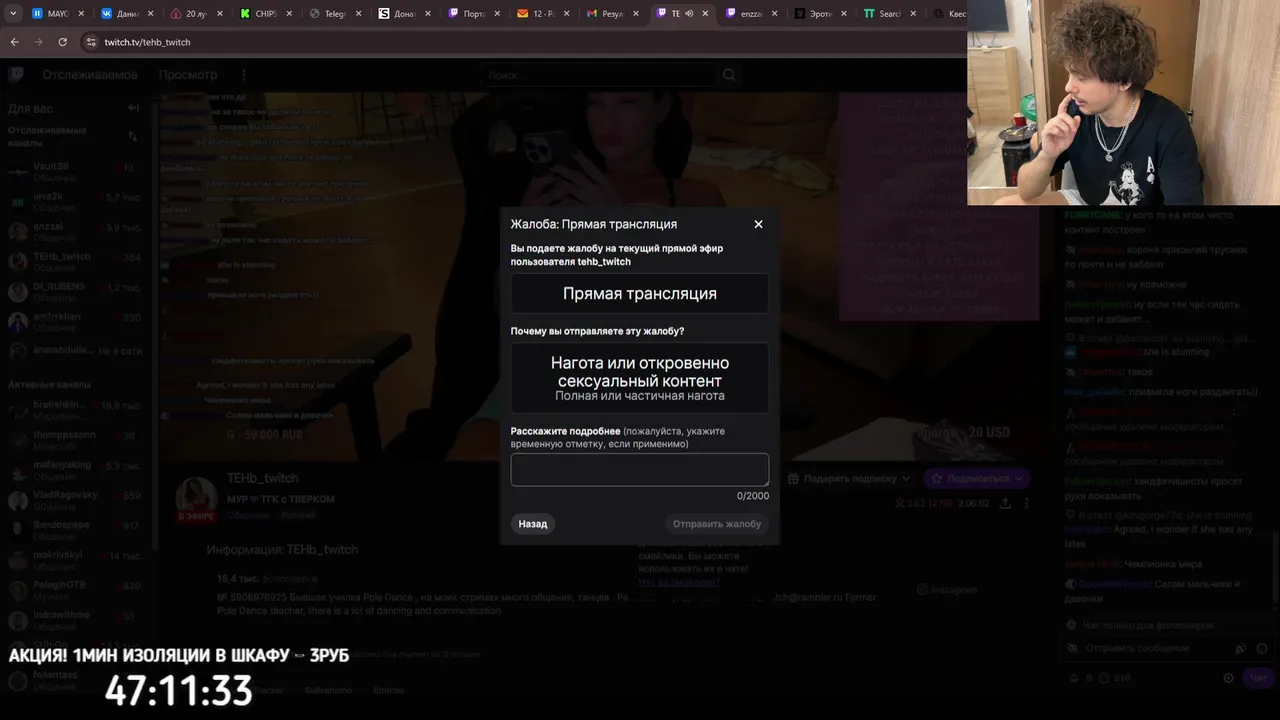Screen dimensions: 1280x720
Task: Close the active TE Twitch tab
Action: (x=705, y=14)
